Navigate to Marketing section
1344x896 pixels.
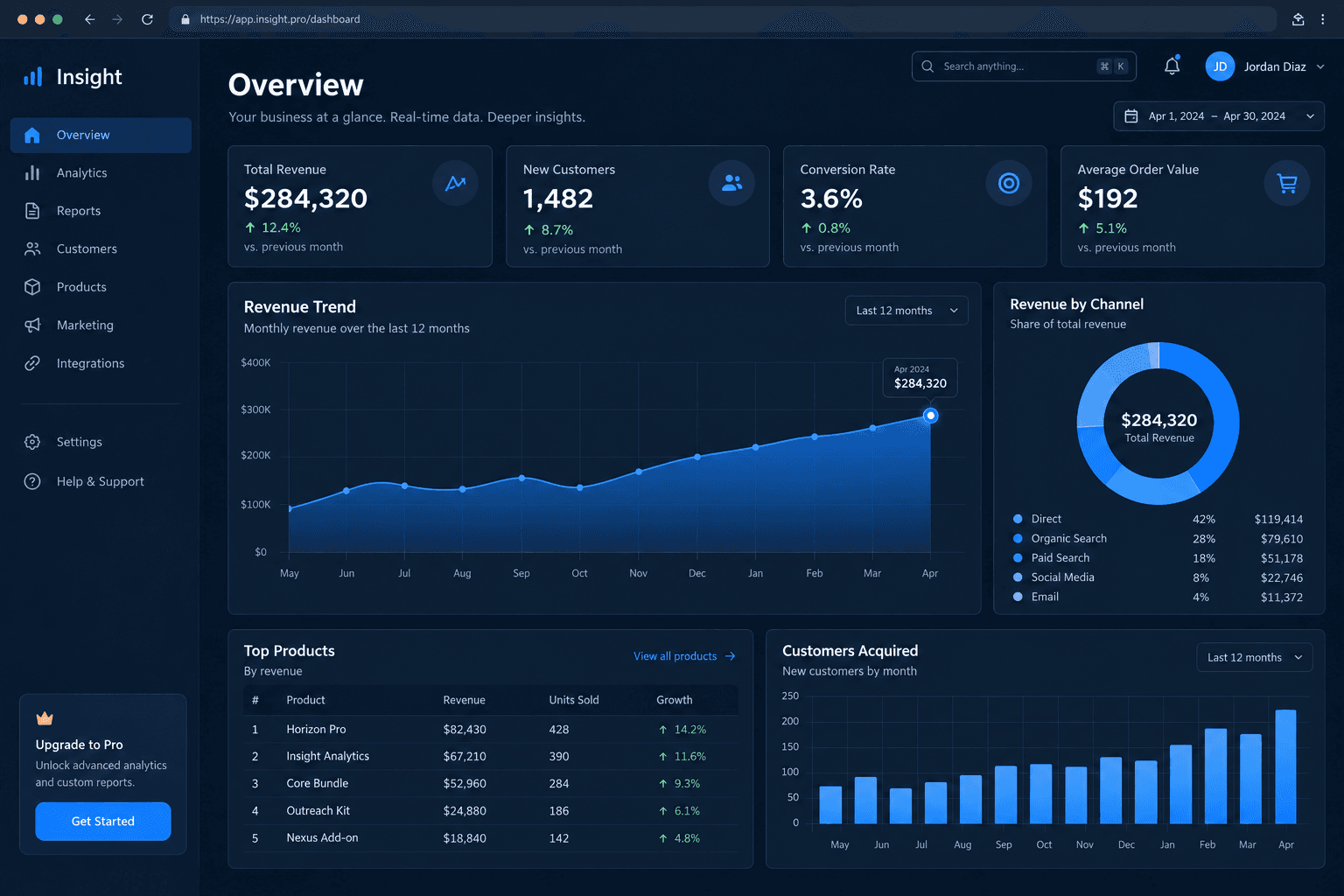pyautogui.click(x=101, y=325)
